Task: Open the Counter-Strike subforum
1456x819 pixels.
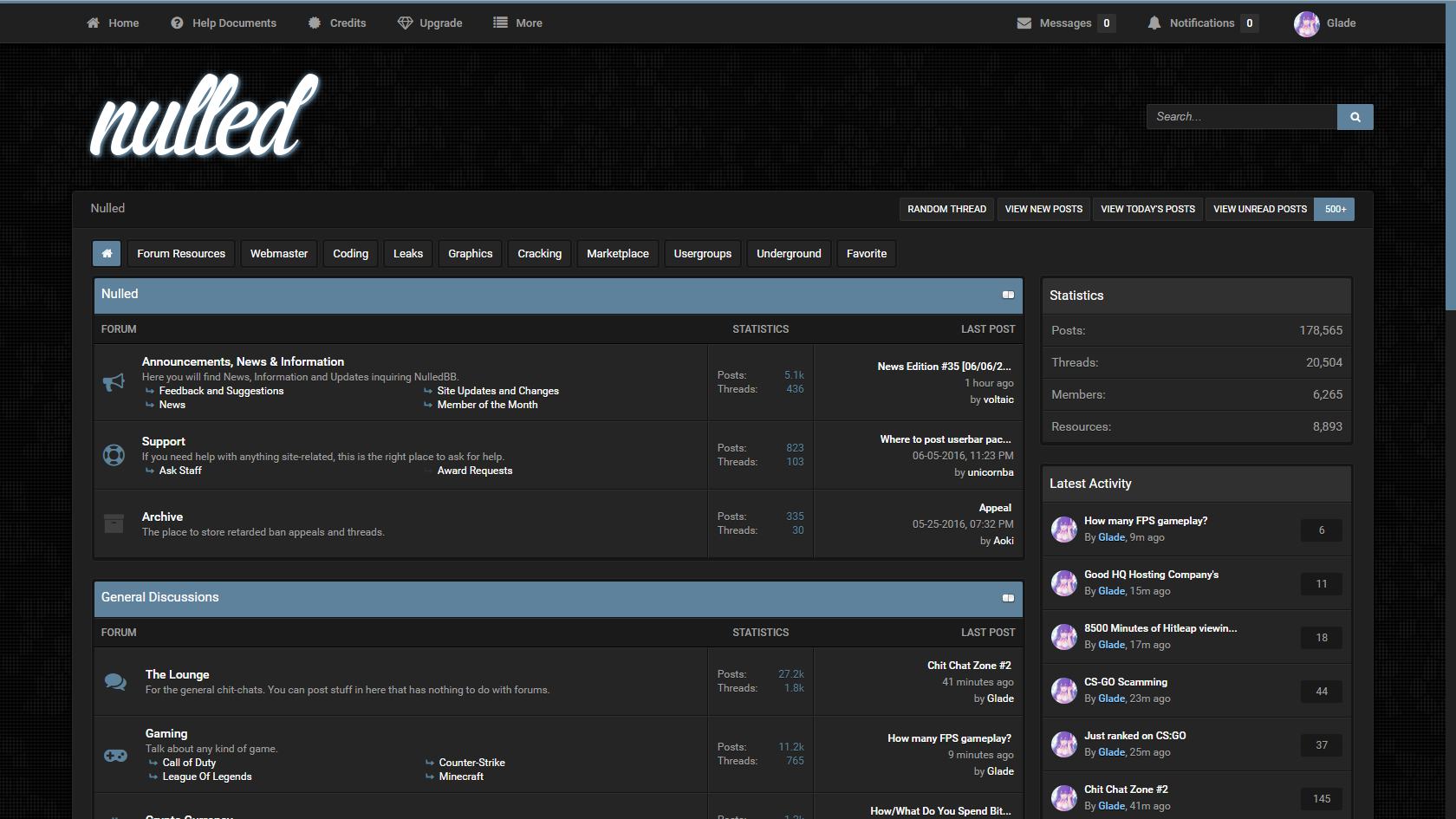Action: 472,763
